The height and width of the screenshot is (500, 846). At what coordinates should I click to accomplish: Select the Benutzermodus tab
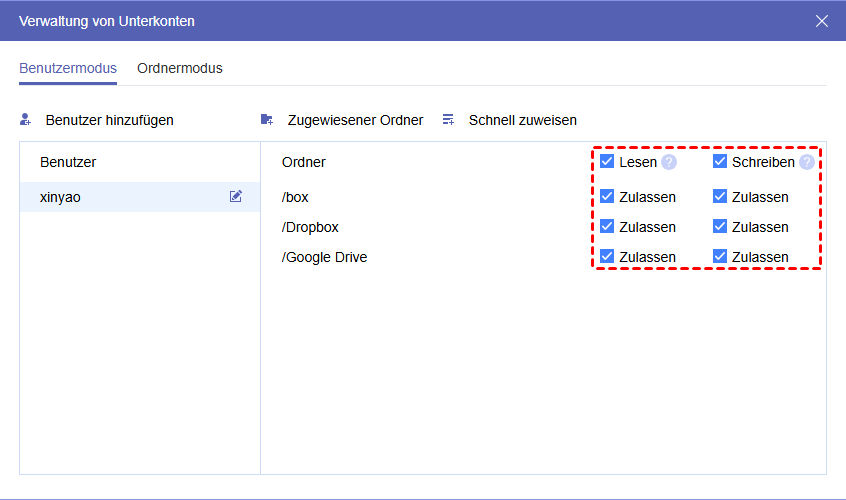coord(68,69)
